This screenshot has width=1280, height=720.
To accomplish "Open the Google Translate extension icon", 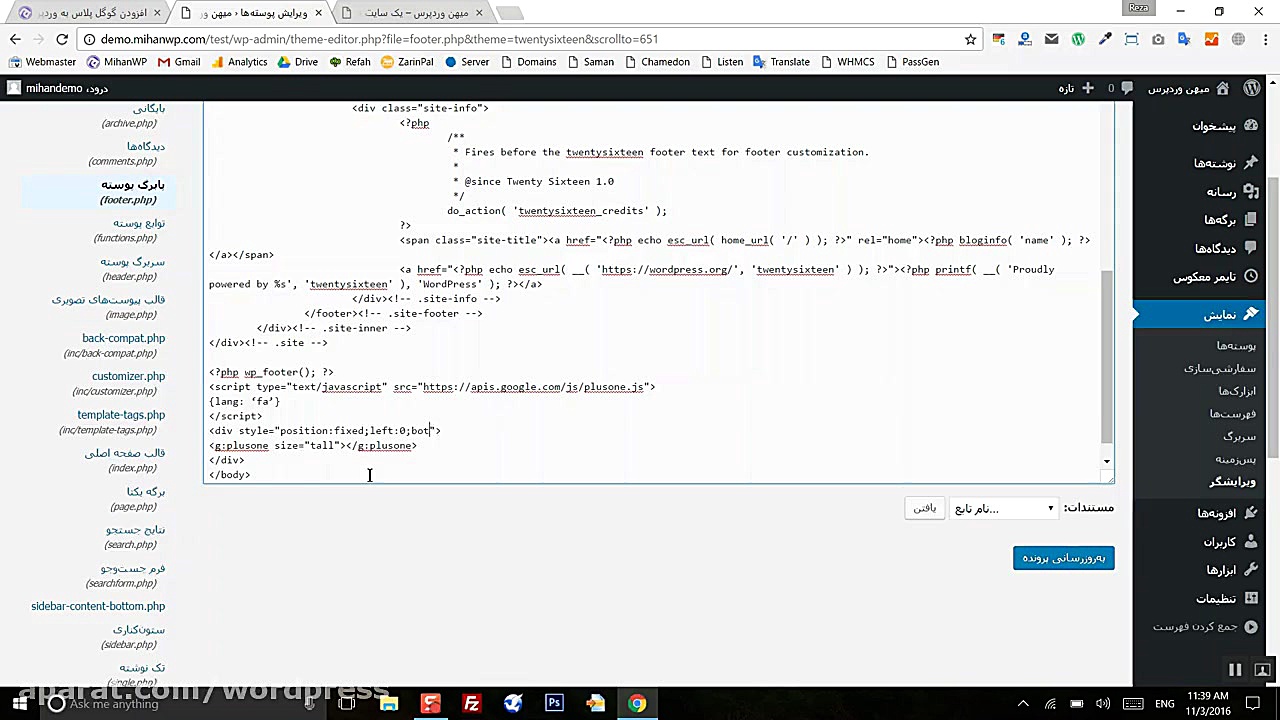I will coord(1185,39).
